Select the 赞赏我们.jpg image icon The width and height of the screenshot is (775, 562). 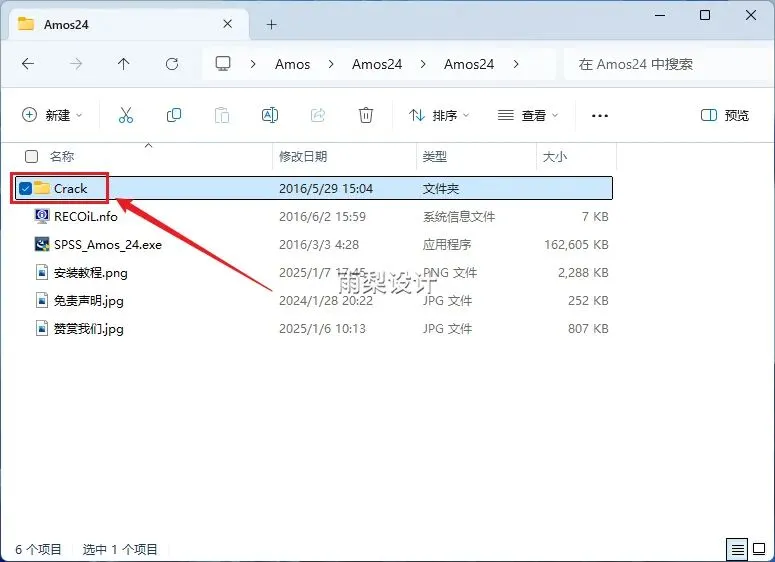(42, 329)
